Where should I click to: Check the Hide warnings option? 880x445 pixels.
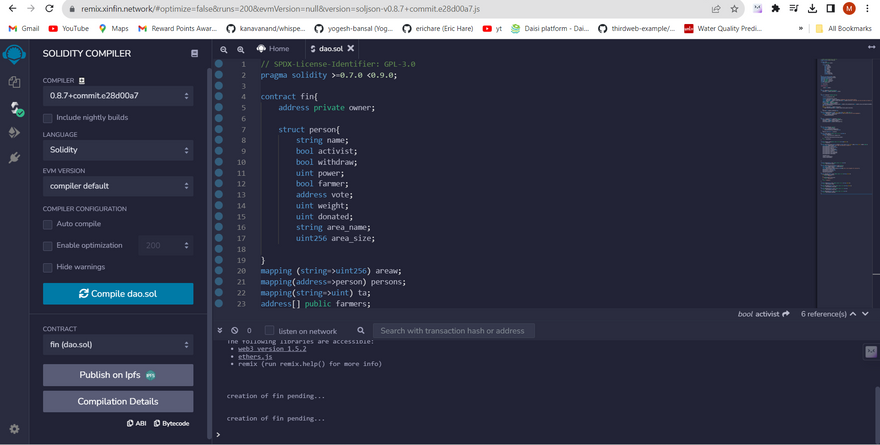pyautogui.click(x=47, y=267)
